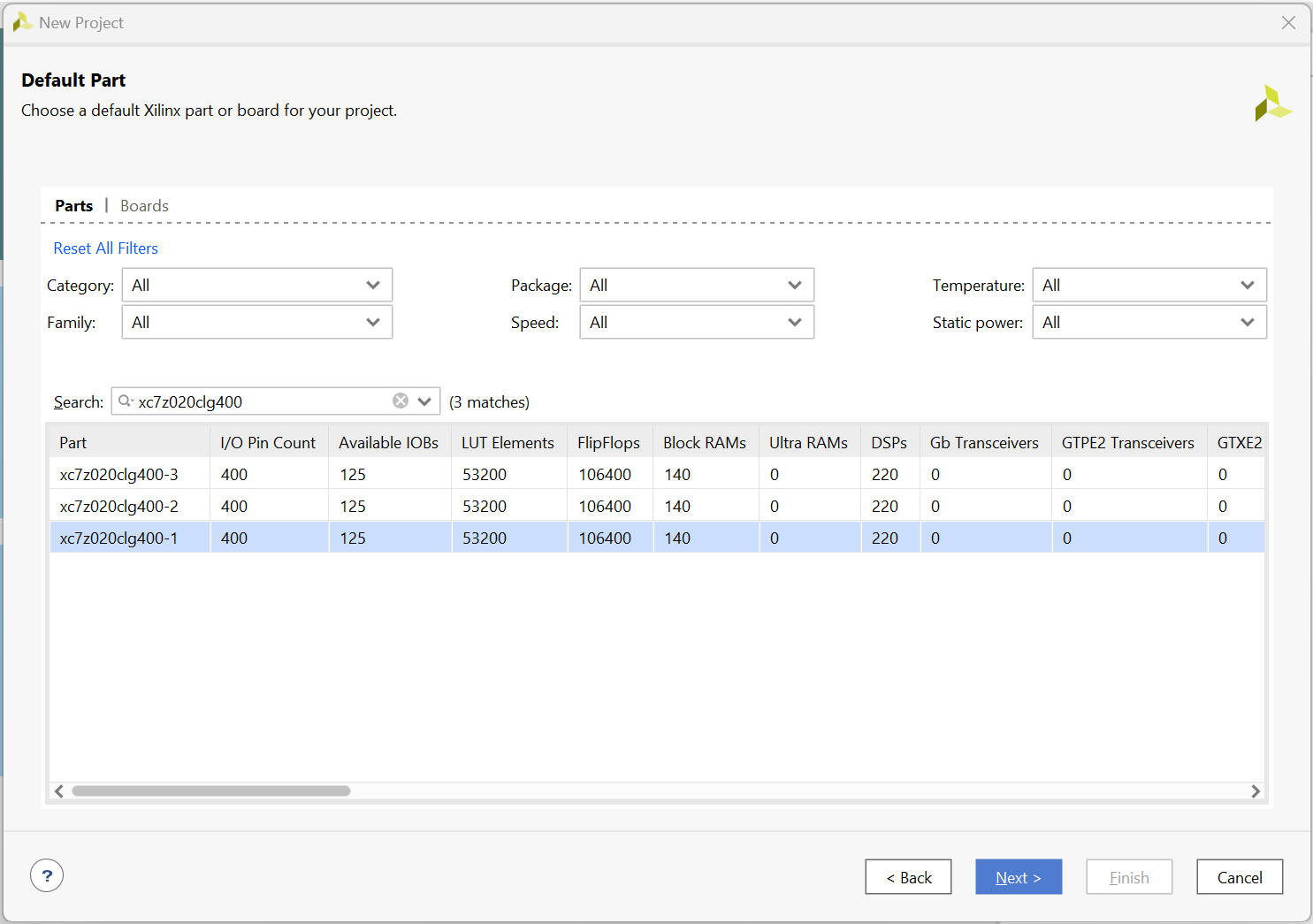Expand the Static power dropdown
Screen dimensions: 1313x924
click(1149, 323)
